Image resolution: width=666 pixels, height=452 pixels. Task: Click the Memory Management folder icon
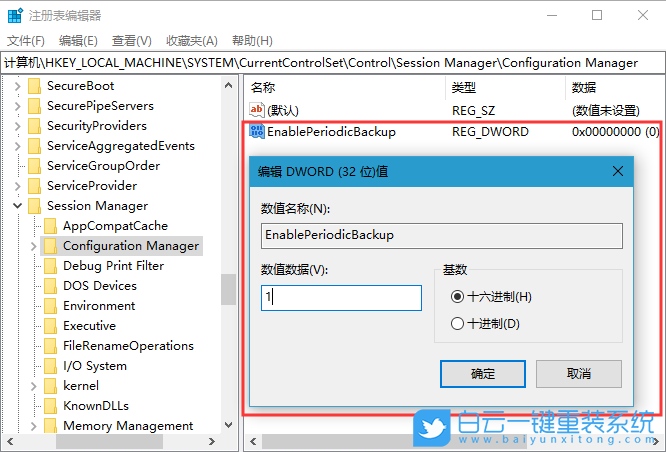[x=51, y=425]
